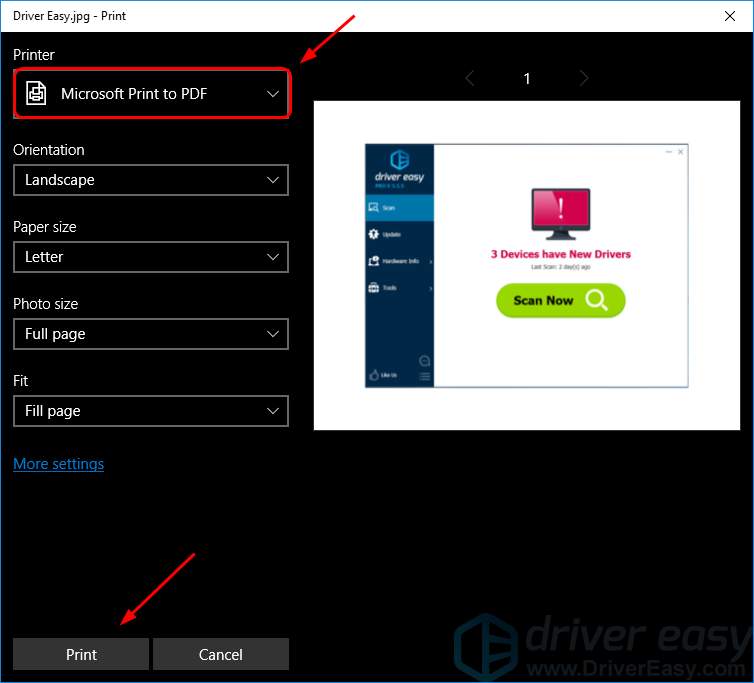Go to the previous preview page arrow
Image resolution: width=754 pixels, height=683 pixels.
[470, 78]
